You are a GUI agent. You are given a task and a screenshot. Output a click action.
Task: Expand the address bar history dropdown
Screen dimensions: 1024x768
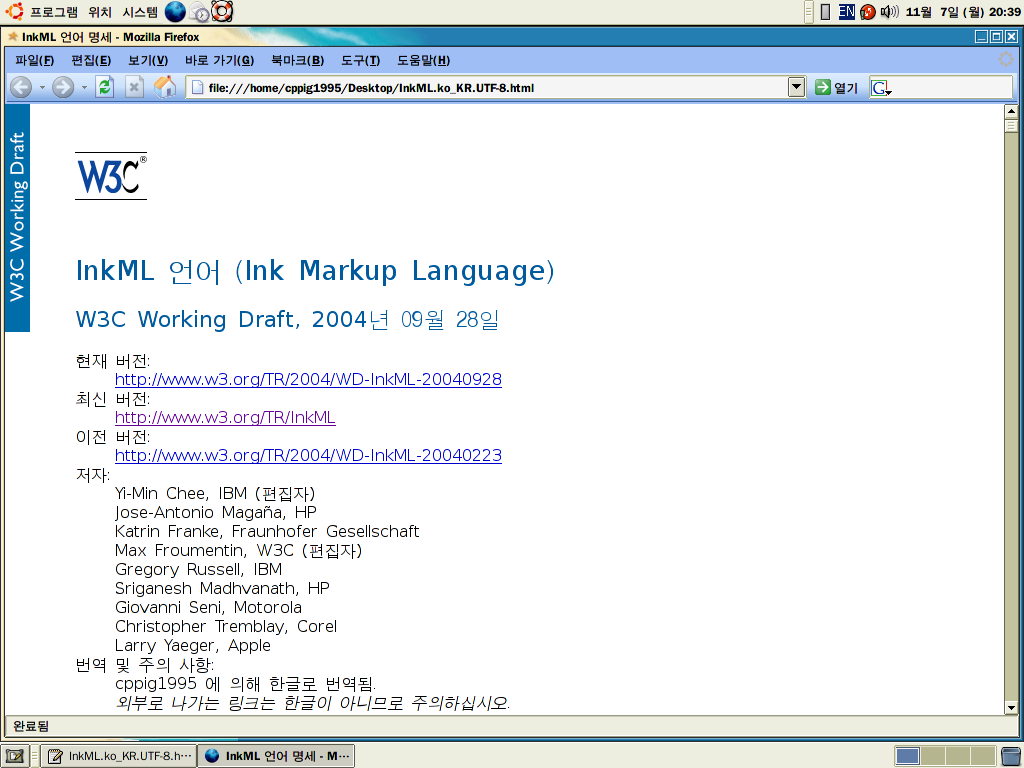click(x=797, y=87)
